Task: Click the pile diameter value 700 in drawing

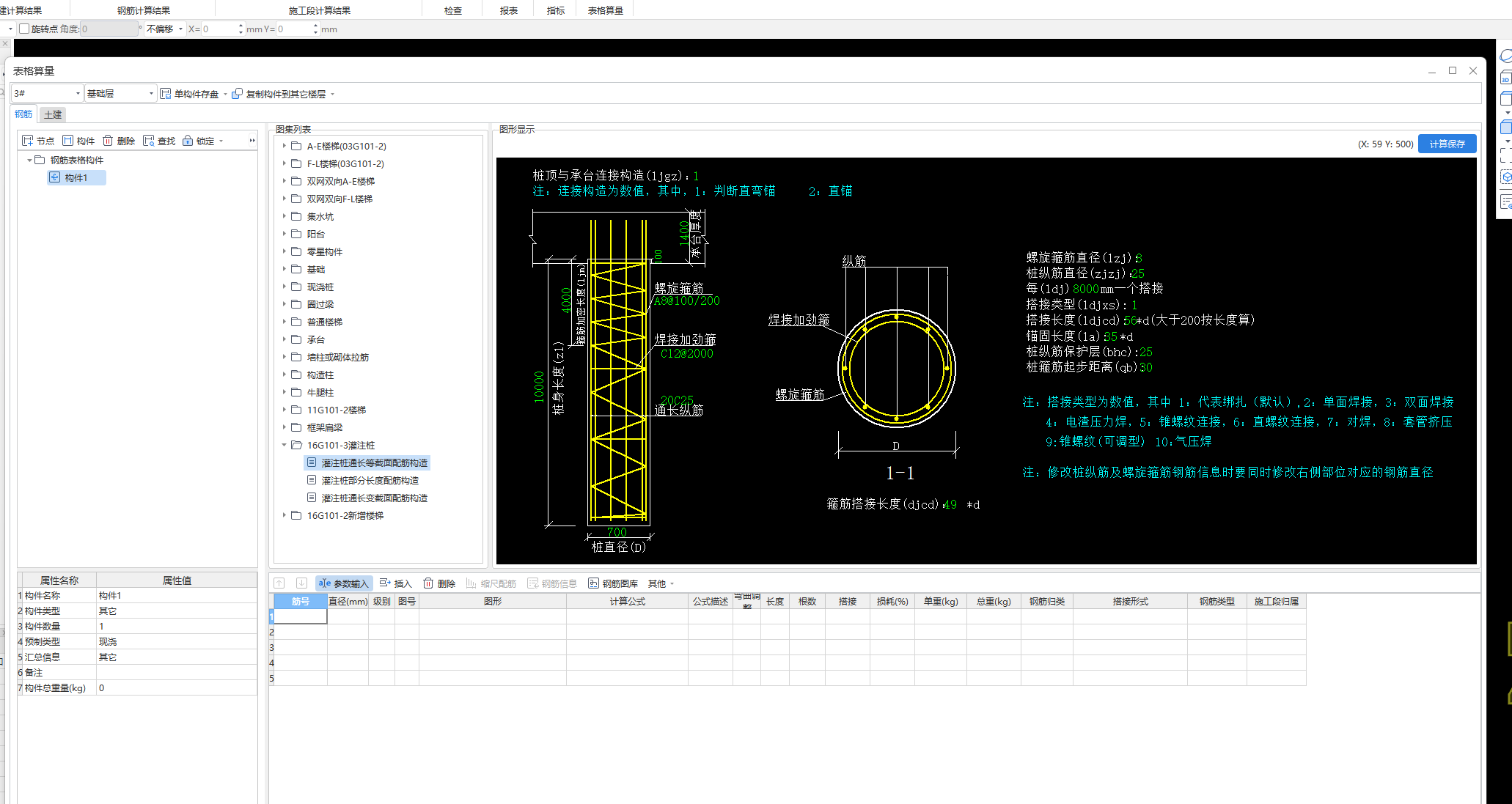Action: click(x=617, y=532)
